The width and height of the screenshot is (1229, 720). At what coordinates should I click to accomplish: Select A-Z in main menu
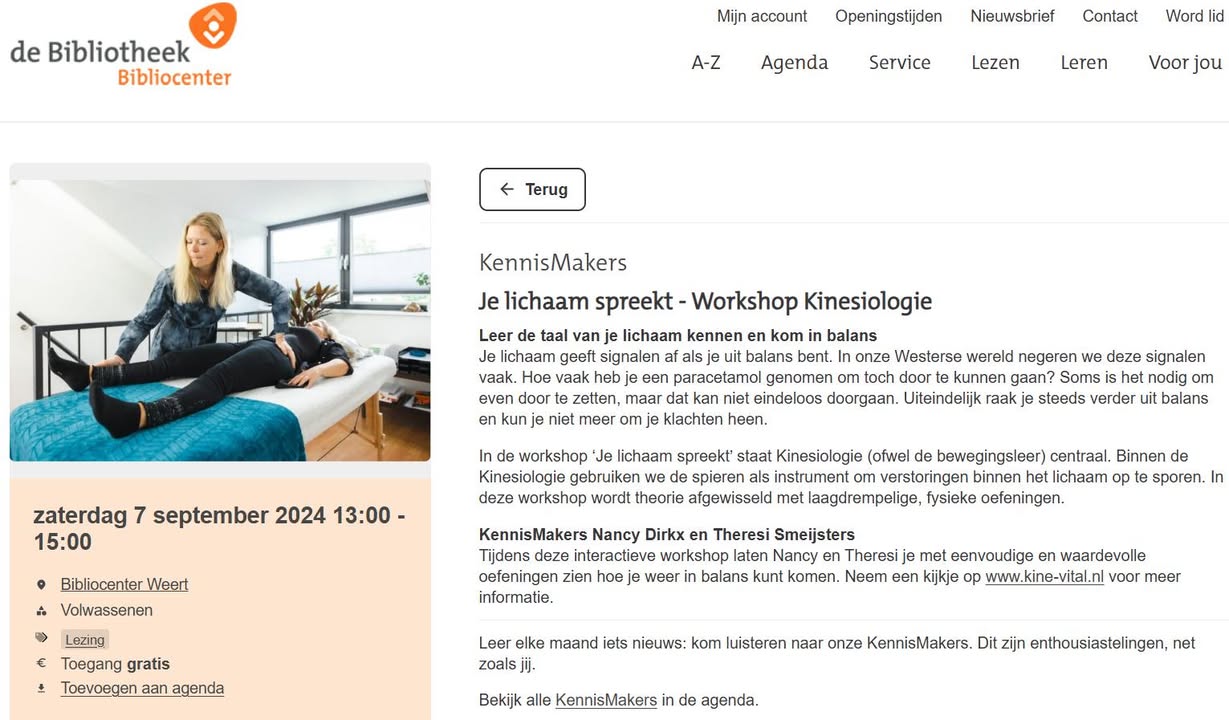[706, 62]
